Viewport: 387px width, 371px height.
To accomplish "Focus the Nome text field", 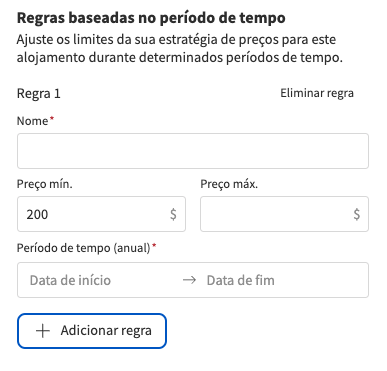I will coord(193,151).
